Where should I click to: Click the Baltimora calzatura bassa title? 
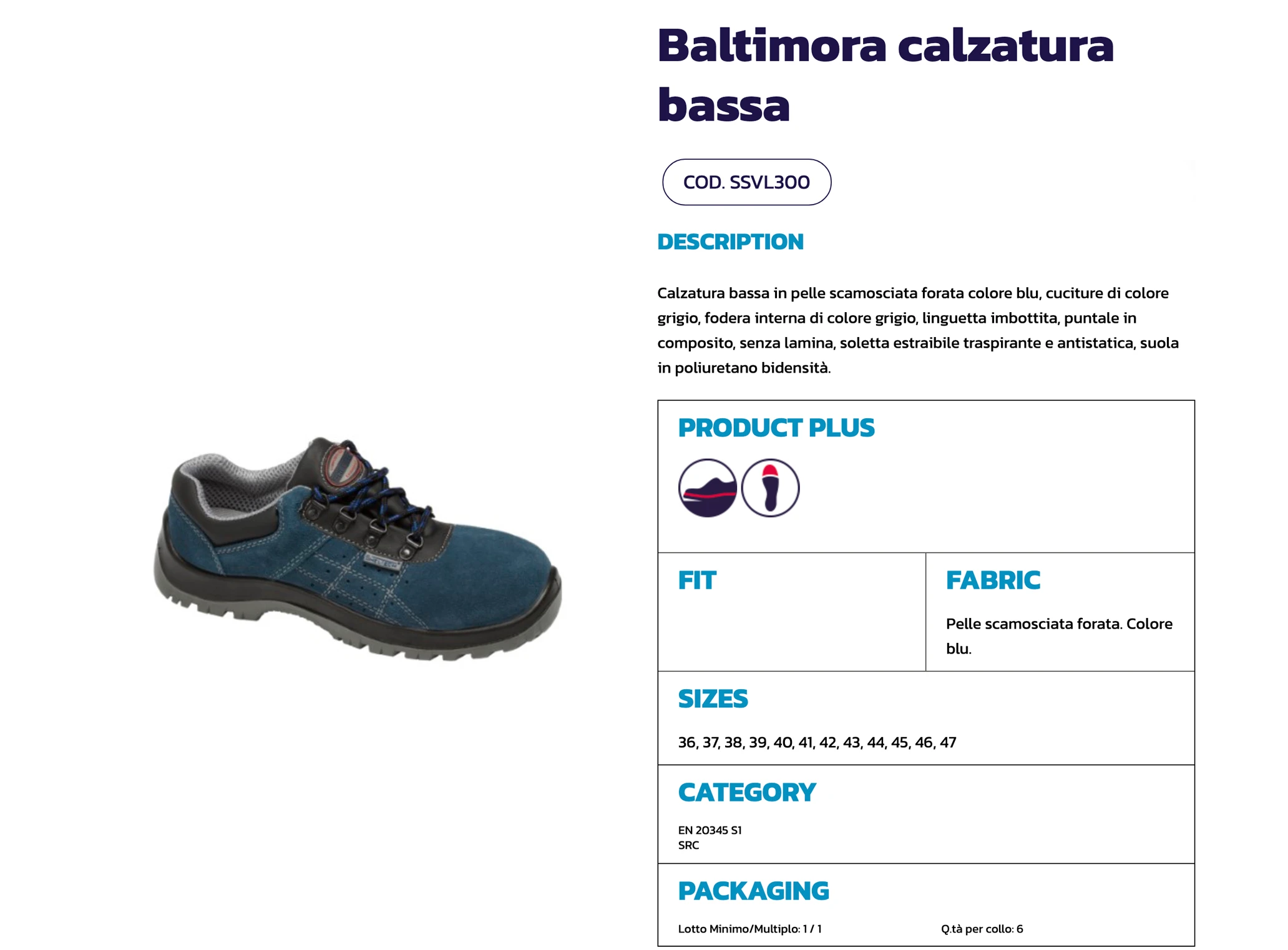885,75
